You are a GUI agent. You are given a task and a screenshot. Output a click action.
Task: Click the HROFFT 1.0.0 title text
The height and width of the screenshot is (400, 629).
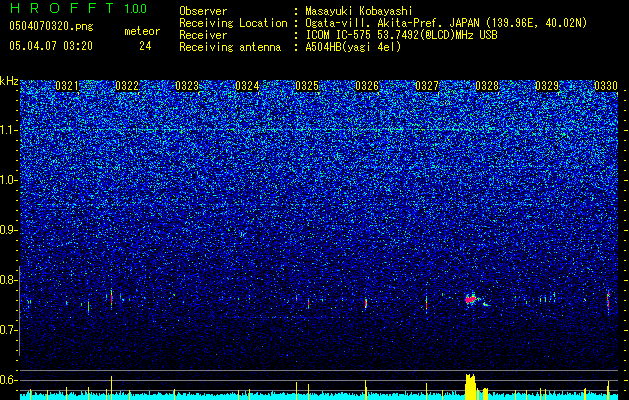tap(79, 8)
